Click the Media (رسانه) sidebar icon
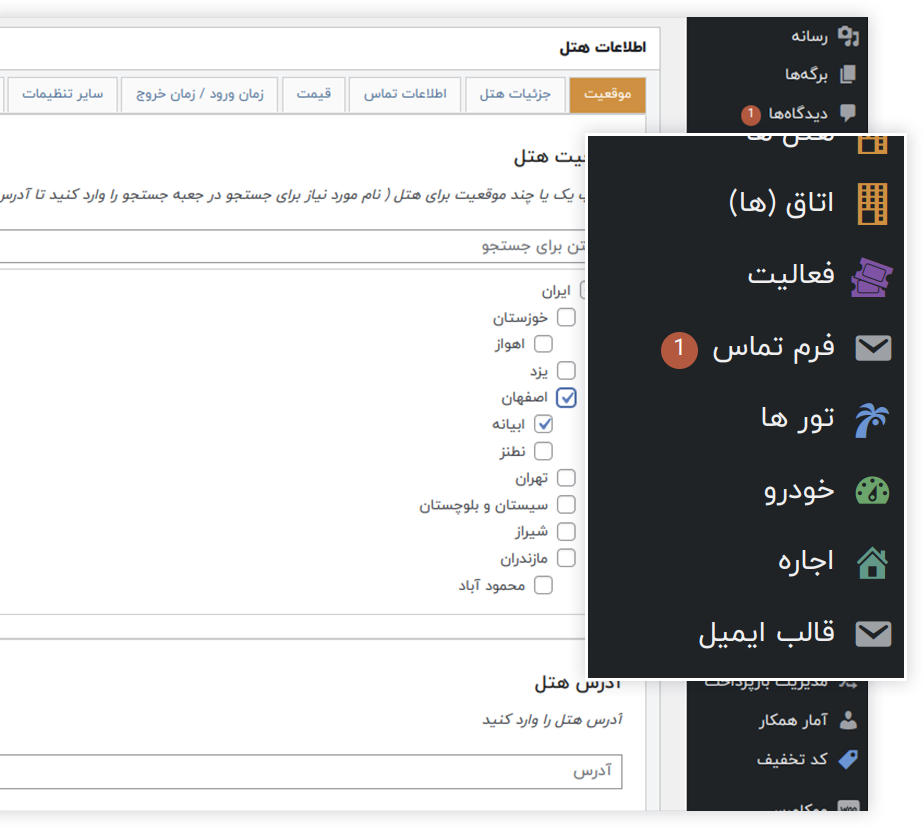This screenshot has width=924, height=828. (x=848, y=37)
